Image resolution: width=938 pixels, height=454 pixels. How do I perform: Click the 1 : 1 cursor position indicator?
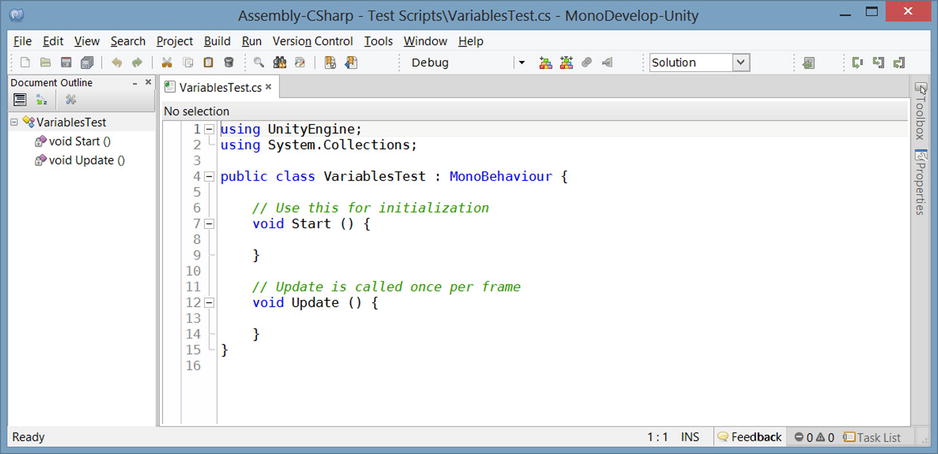click(x=657, y=437)
